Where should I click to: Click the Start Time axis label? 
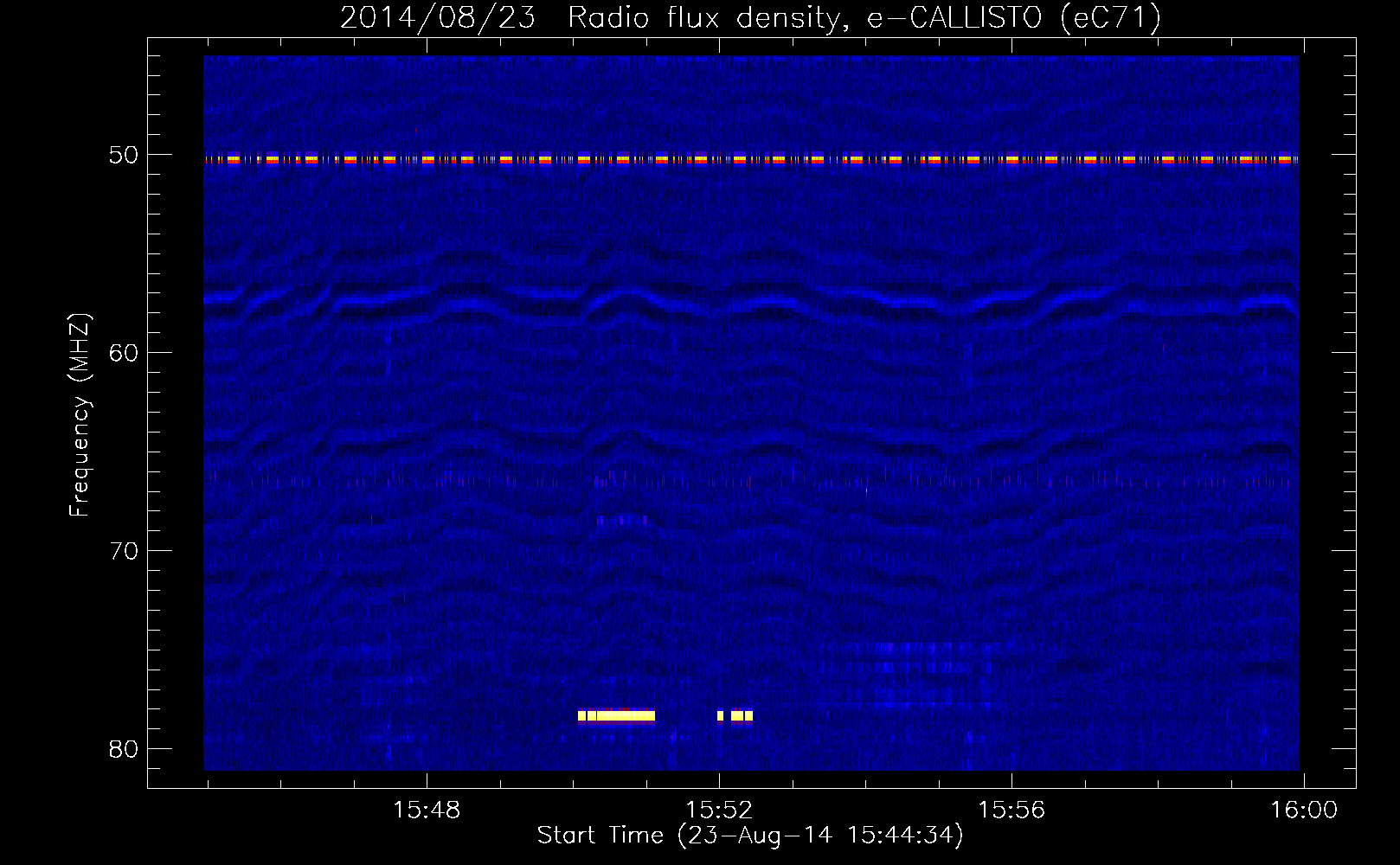750,836
